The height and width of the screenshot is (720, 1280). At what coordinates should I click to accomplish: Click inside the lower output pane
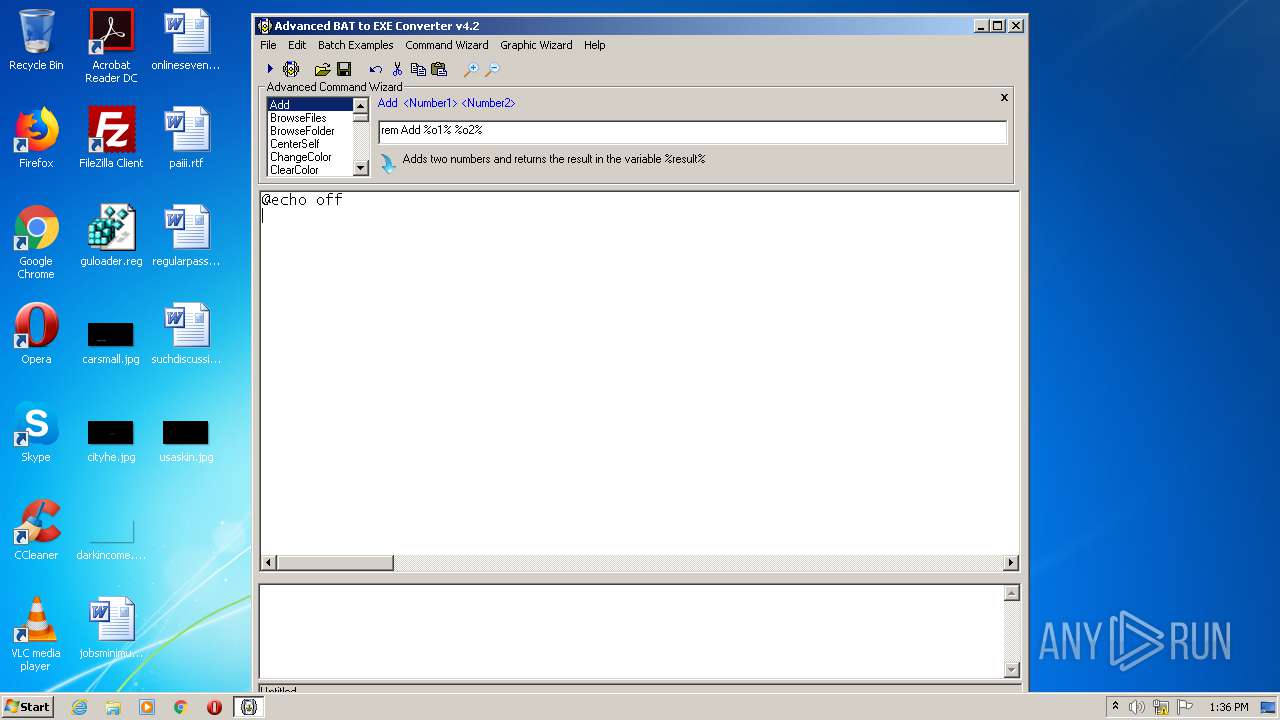coord(631,631)
